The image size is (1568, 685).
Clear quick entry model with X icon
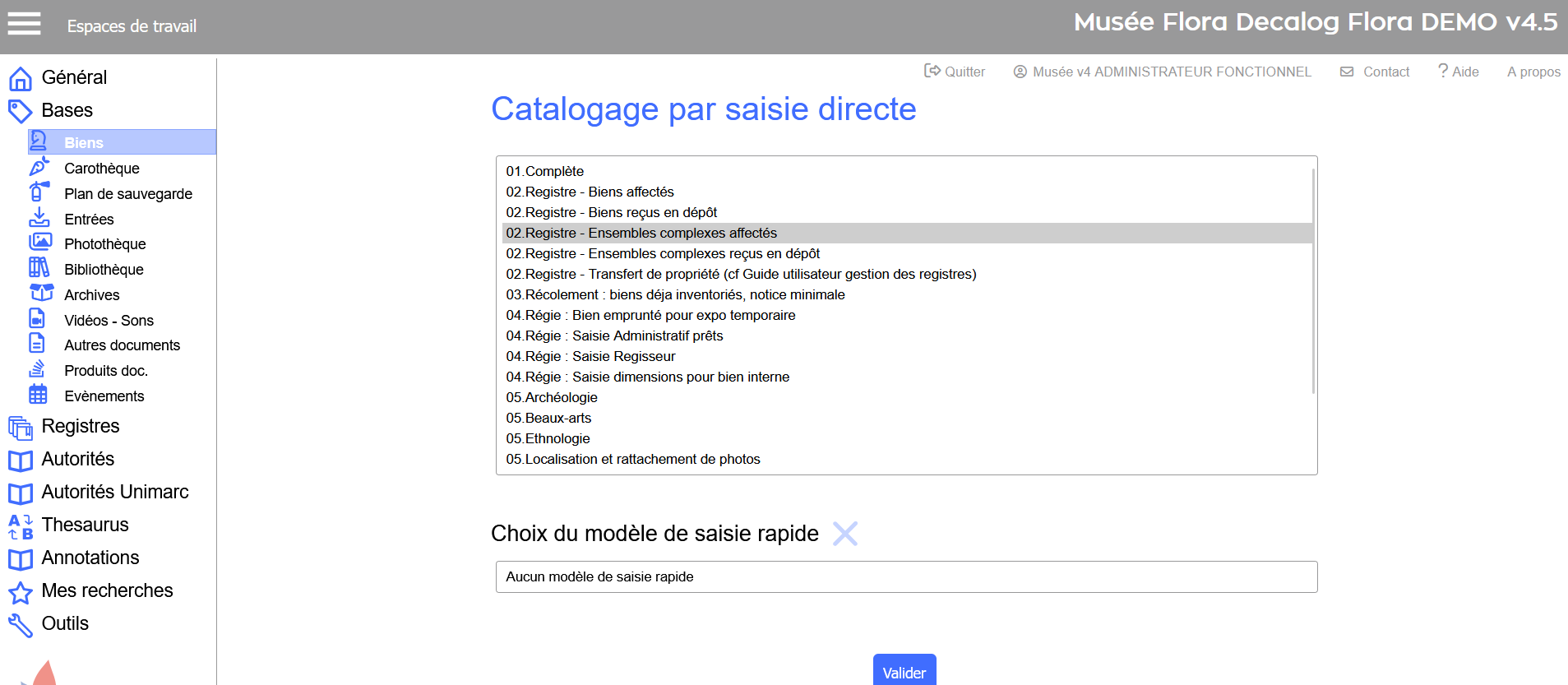tap(844, 534)
